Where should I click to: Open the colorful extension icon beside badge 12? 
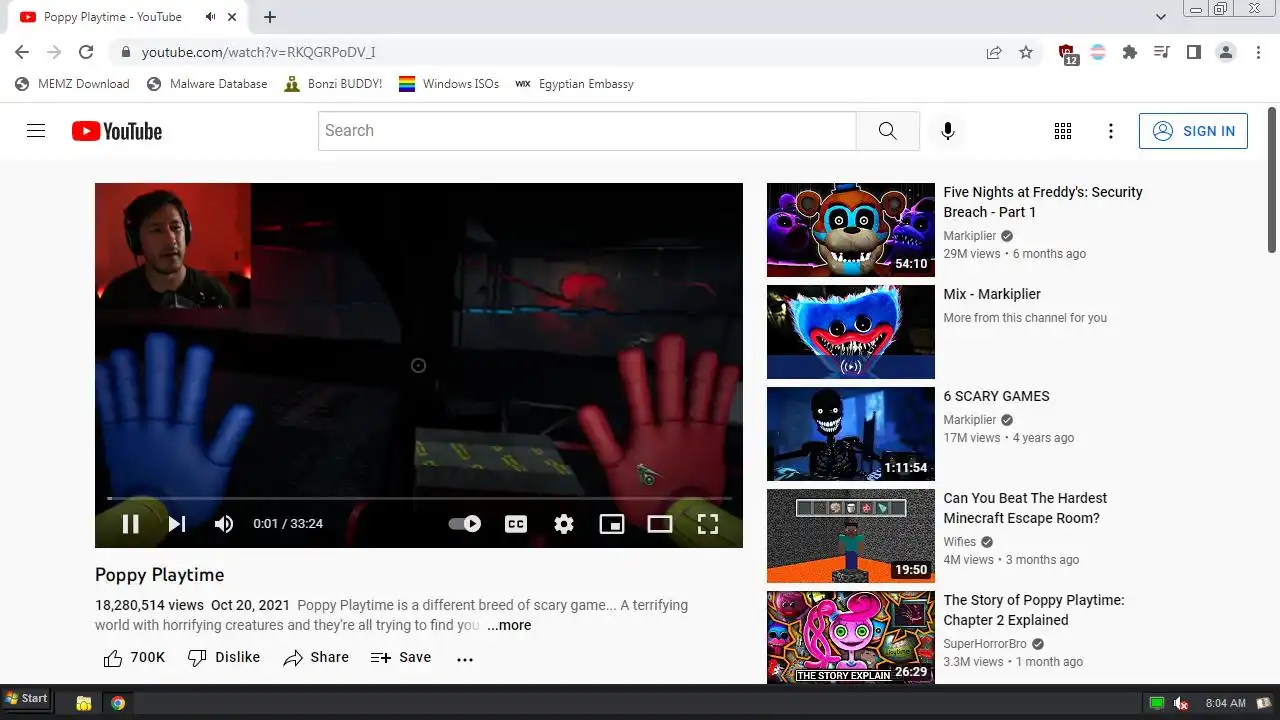(1098, 52)
